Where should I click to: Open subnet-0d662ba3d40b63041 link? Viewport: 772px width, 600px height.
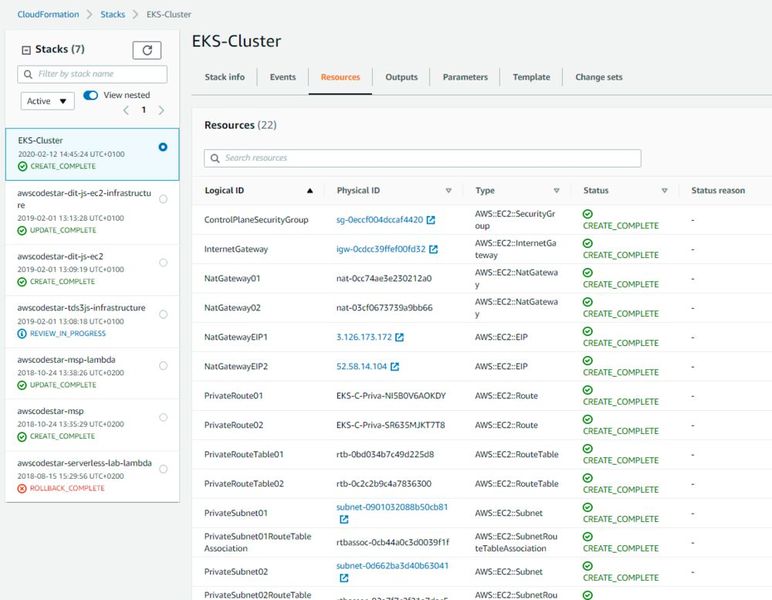[392, 566]
